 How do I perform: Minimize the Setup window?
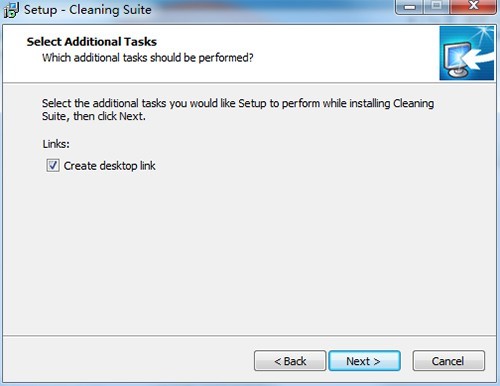tap(409, 7)
